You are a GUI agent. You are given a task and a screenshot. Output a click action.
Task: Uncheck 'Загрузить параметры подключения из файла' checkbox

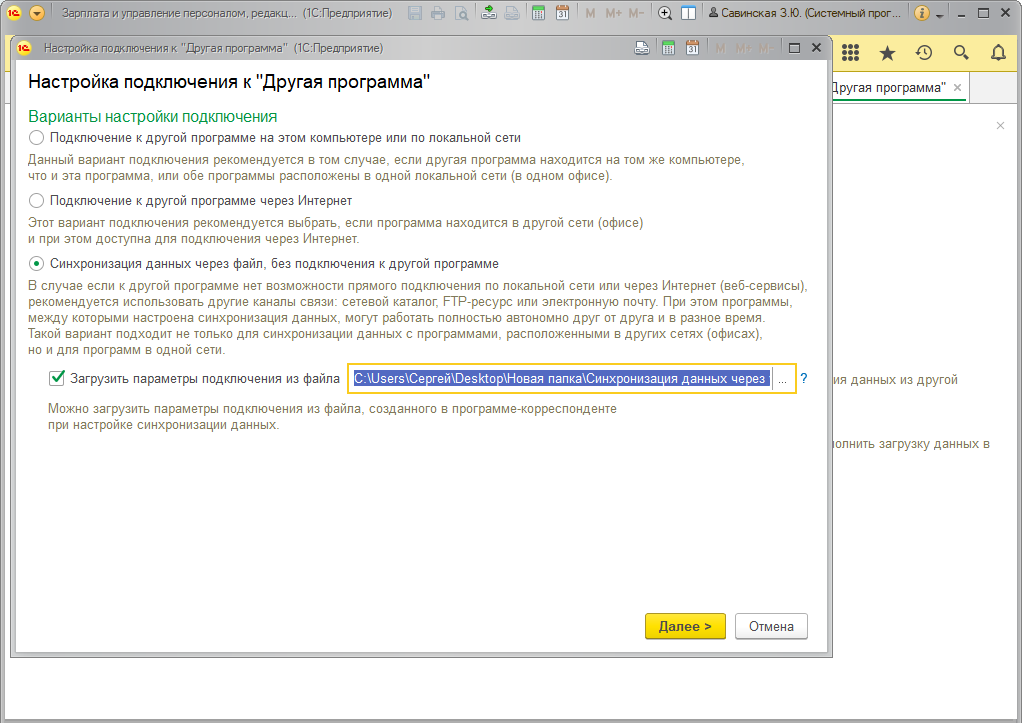coord(57,378)
